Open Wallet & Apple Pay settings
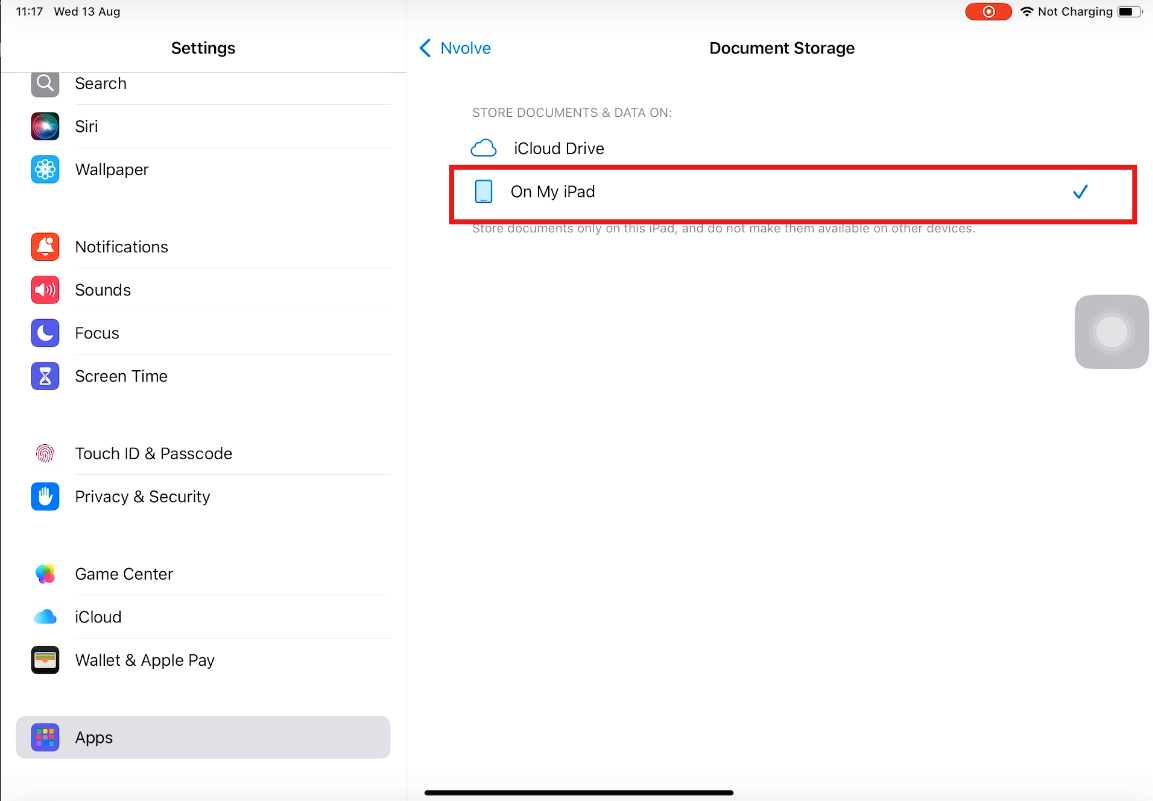Viewport: 1153px width, 801px height. coord(144,660)
